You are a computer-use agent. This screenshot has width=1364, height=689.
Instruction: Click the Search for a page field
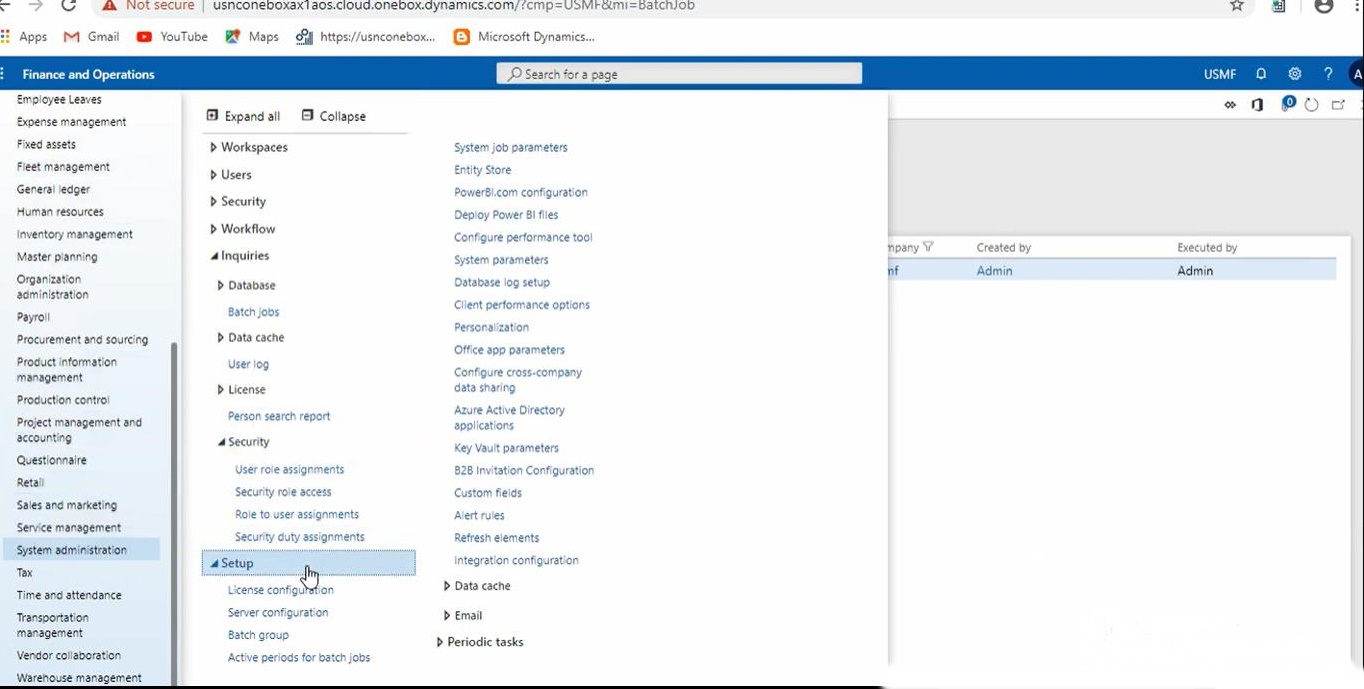(x=679, y=74)
